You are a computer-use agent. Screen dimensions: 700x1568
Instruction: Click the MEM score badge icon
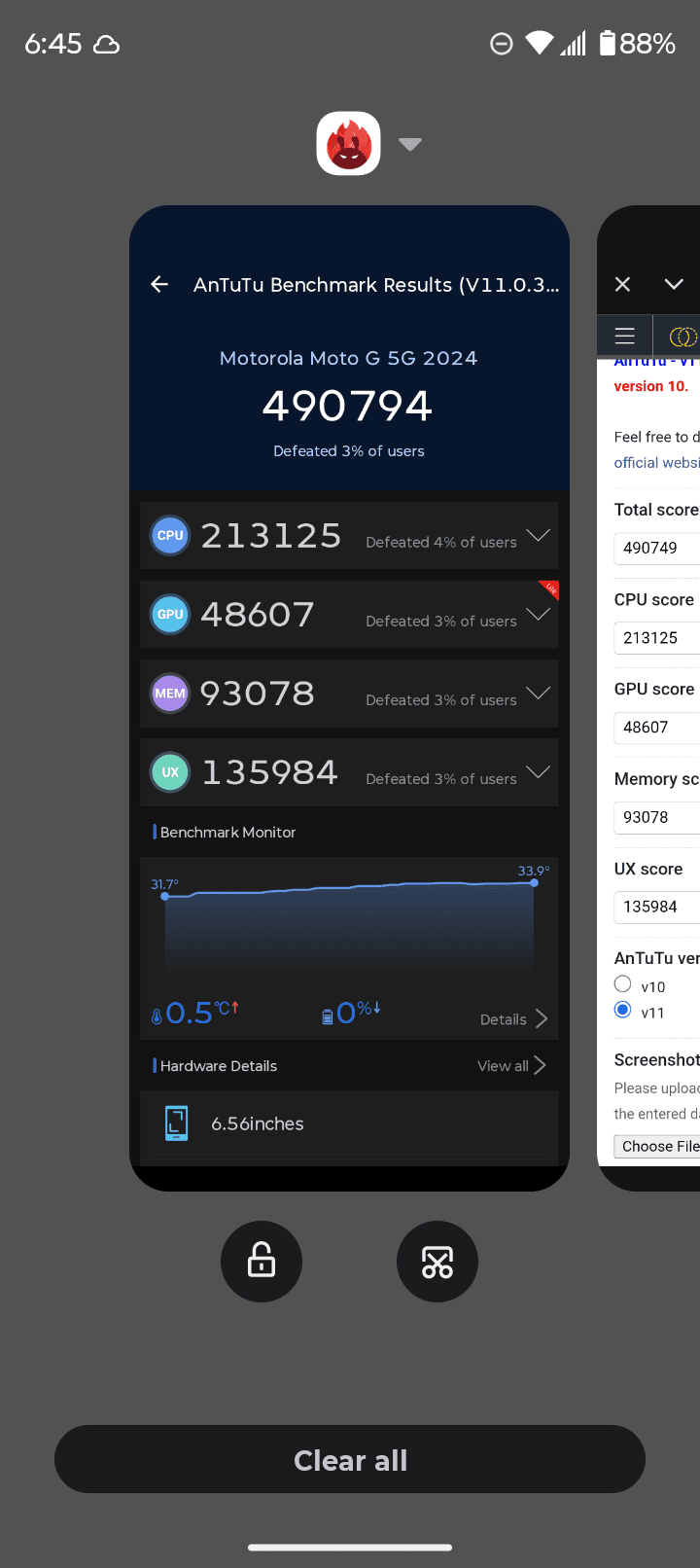point(170,693)
